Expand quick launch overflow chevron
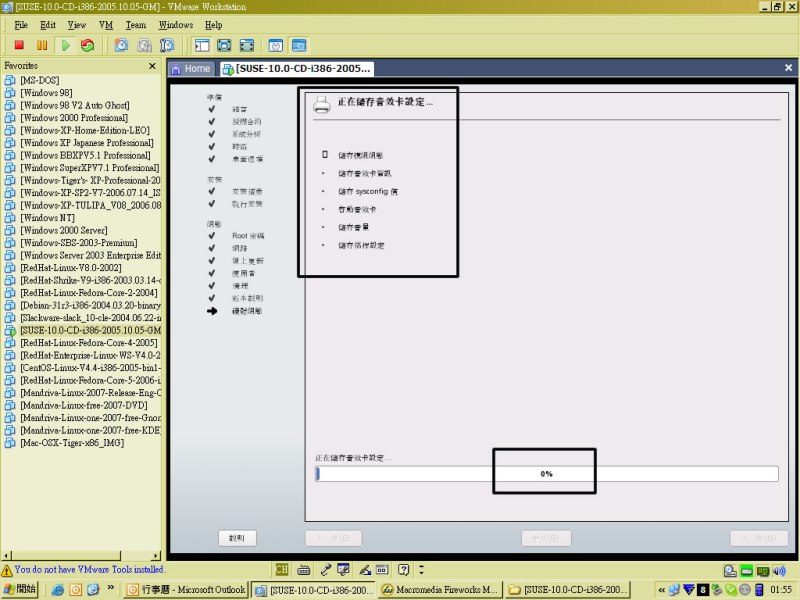Viewport: 800px width, 600px height. (111, 588)
